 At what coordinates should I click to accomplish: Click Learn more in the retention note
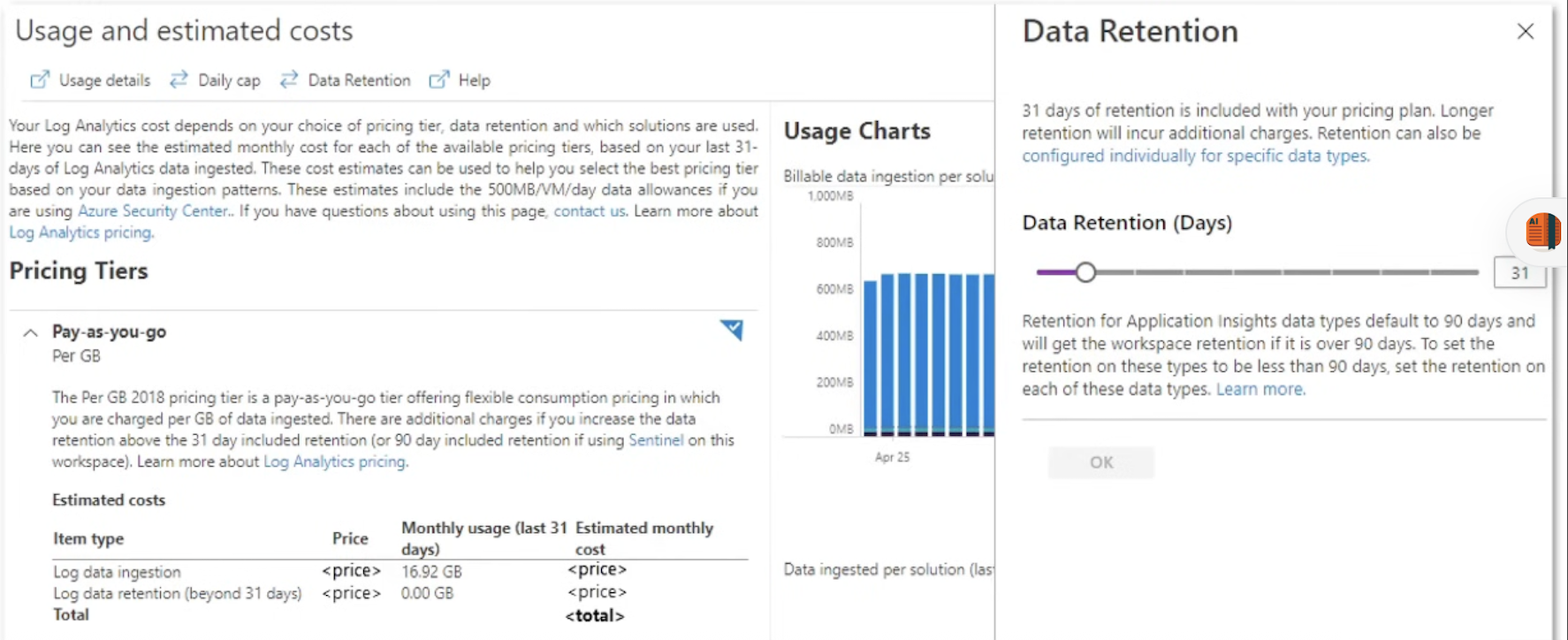(x=1260, y=389)
